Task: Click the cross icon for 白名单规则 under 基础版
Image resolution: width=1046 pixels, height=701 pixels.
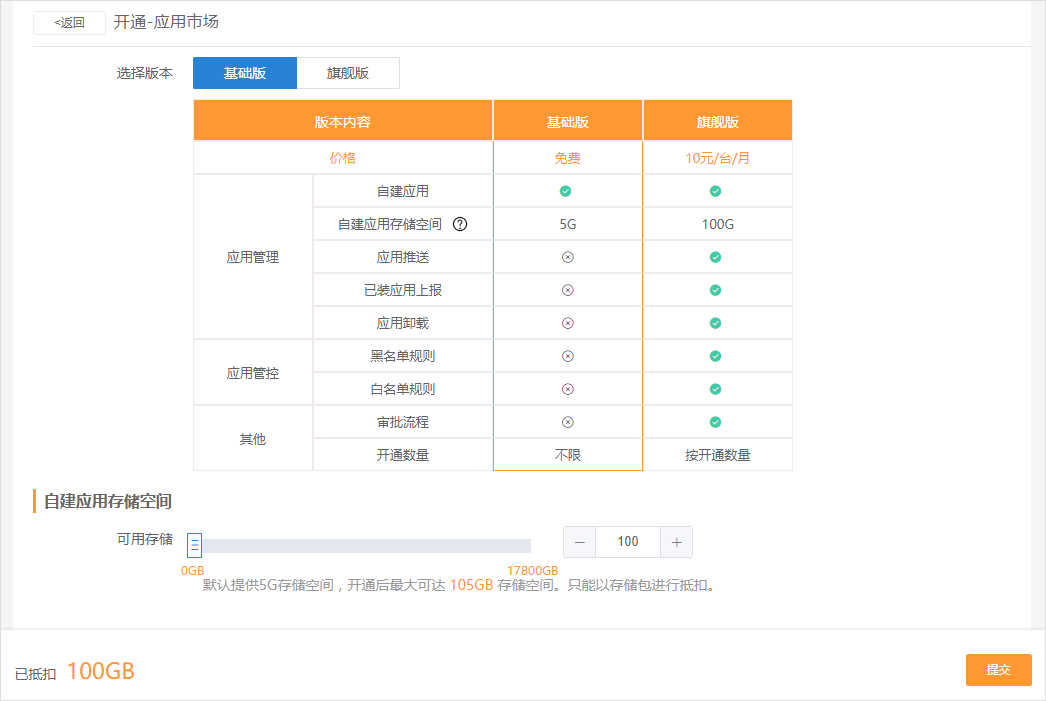Action: [x=567, y=389]
